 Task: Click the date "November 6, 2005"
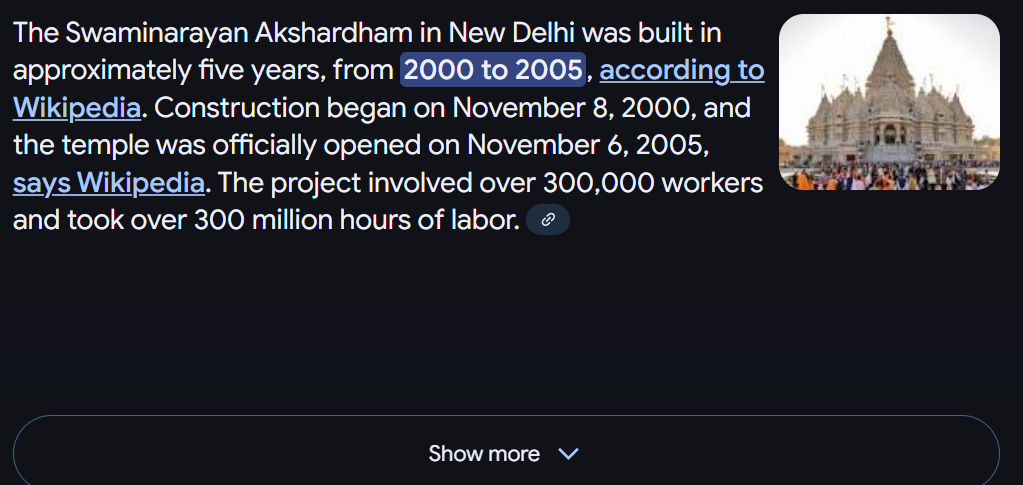click(588, 145)
